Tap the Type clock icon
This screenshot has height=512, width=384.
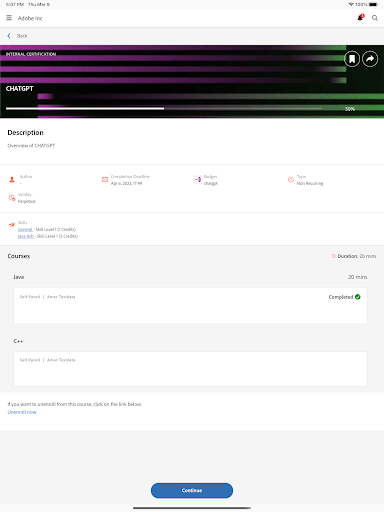tap(291, 180)
